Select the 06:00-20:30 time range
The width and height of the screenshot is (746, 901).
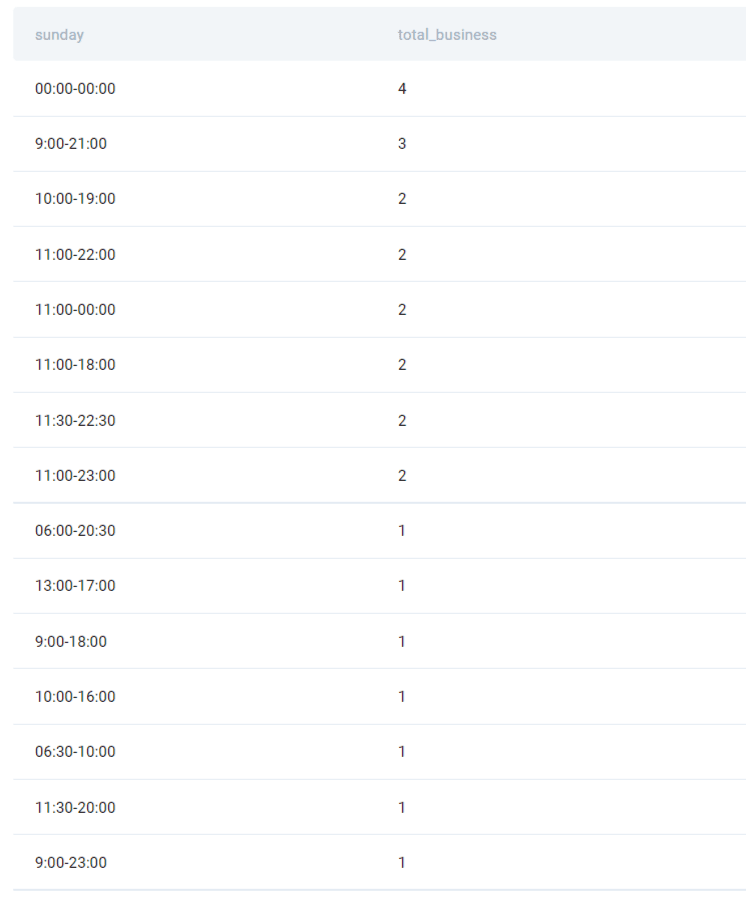point(75,531)
